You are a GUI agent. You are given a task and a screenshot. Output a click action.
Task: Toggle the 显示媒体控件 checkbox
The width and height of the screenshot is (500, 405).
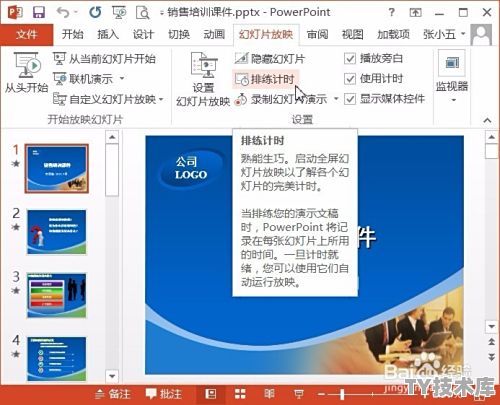click(350, 99)
